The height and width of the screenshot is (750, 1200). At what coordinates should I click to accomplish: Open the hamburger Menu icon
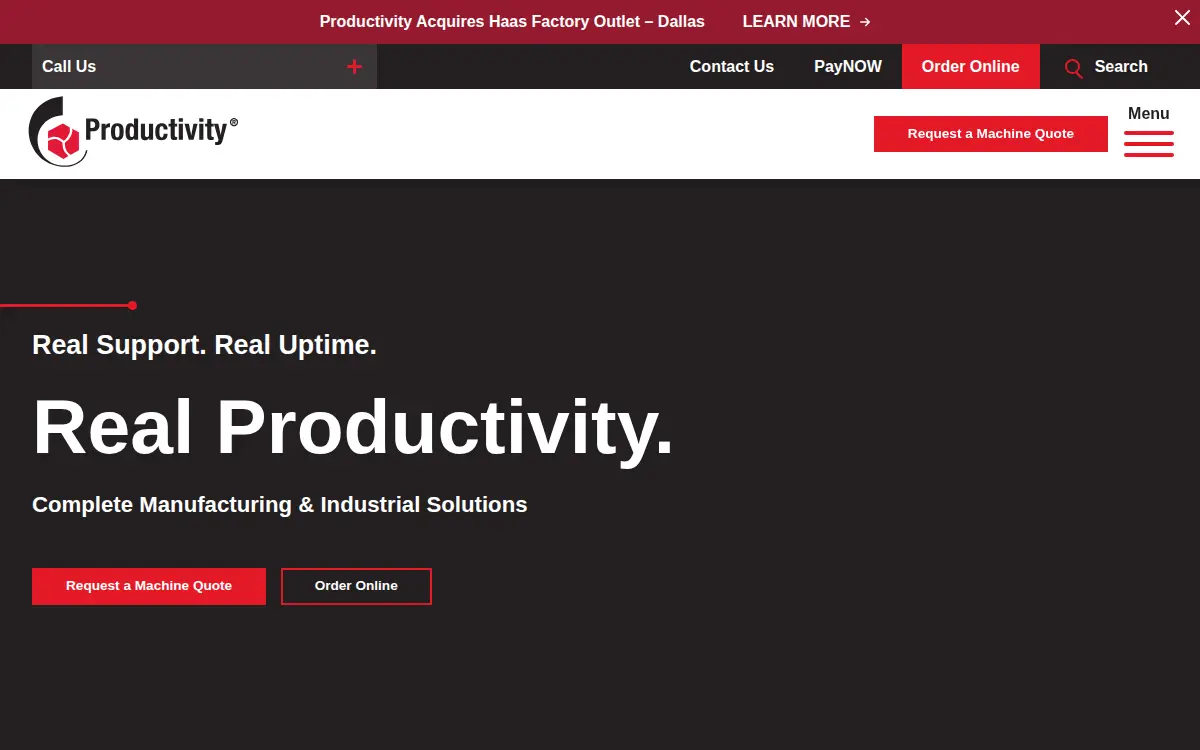1149,144
